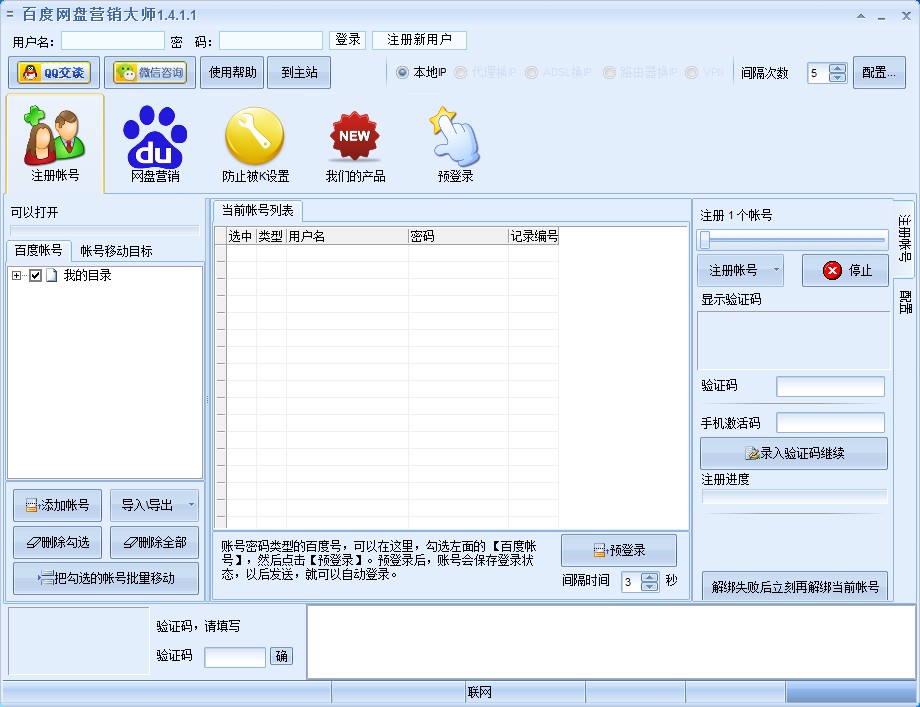The width and height of the screenshot is (920, 707).
Task: Select the 本地IP radio button
Action: point(403,71)
